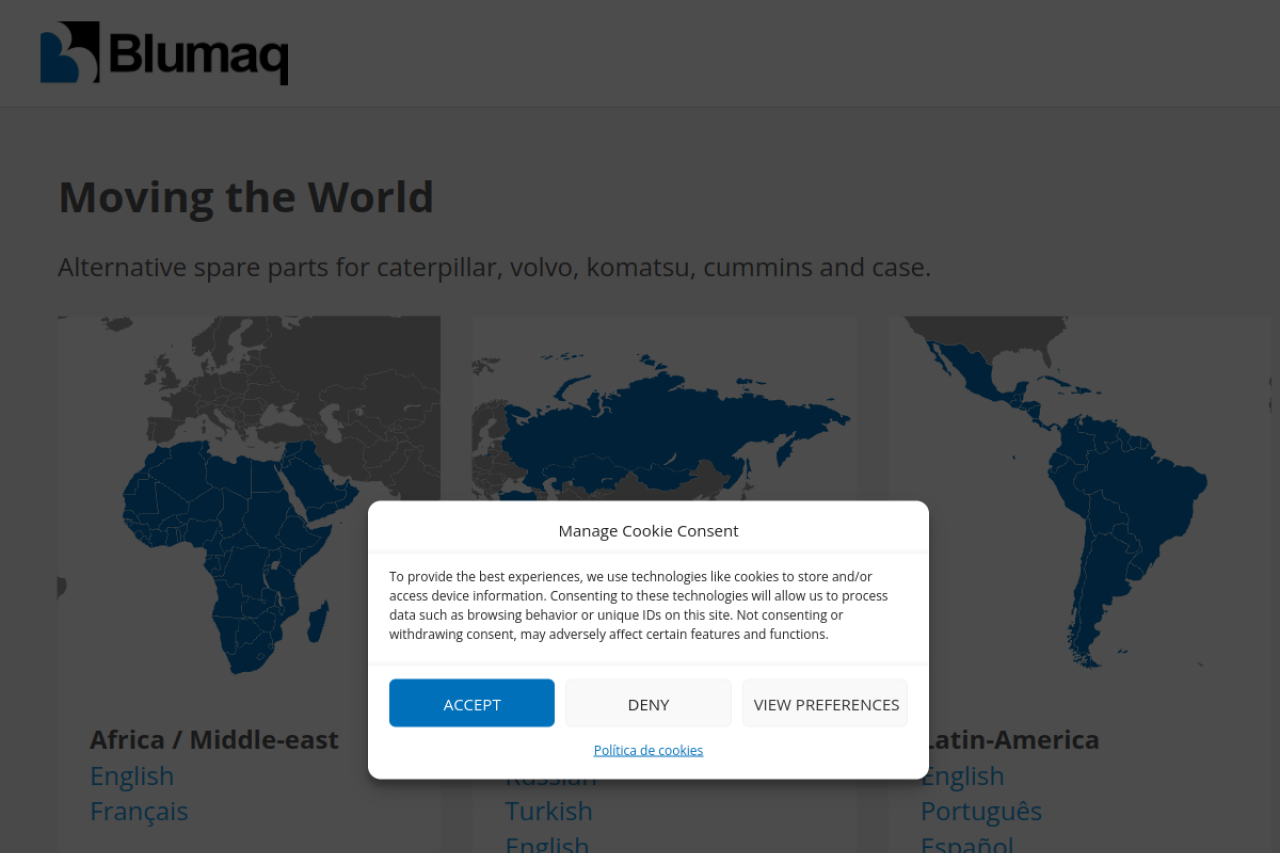
Task: Click the Manage Cookie Consent title
Action: (648, 531)
